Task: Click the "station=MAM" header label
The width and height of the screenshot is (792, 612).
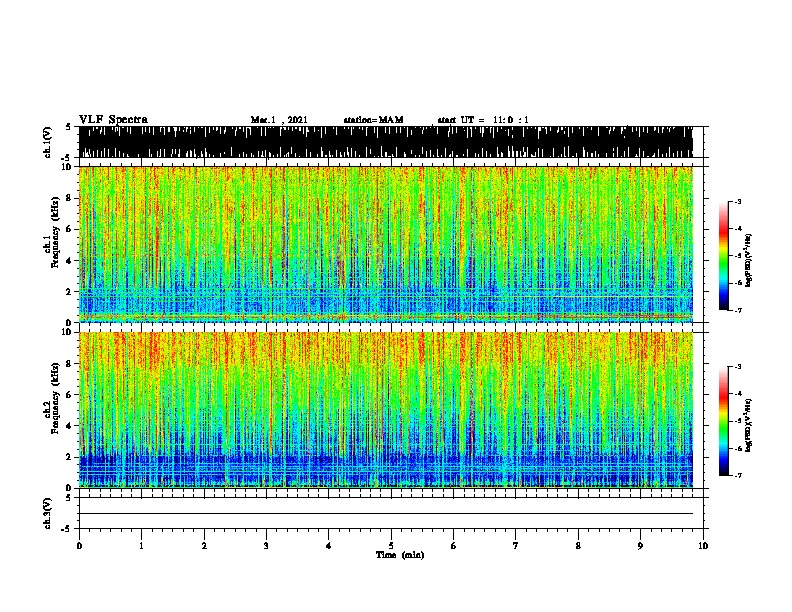Action: pos(374,120)
